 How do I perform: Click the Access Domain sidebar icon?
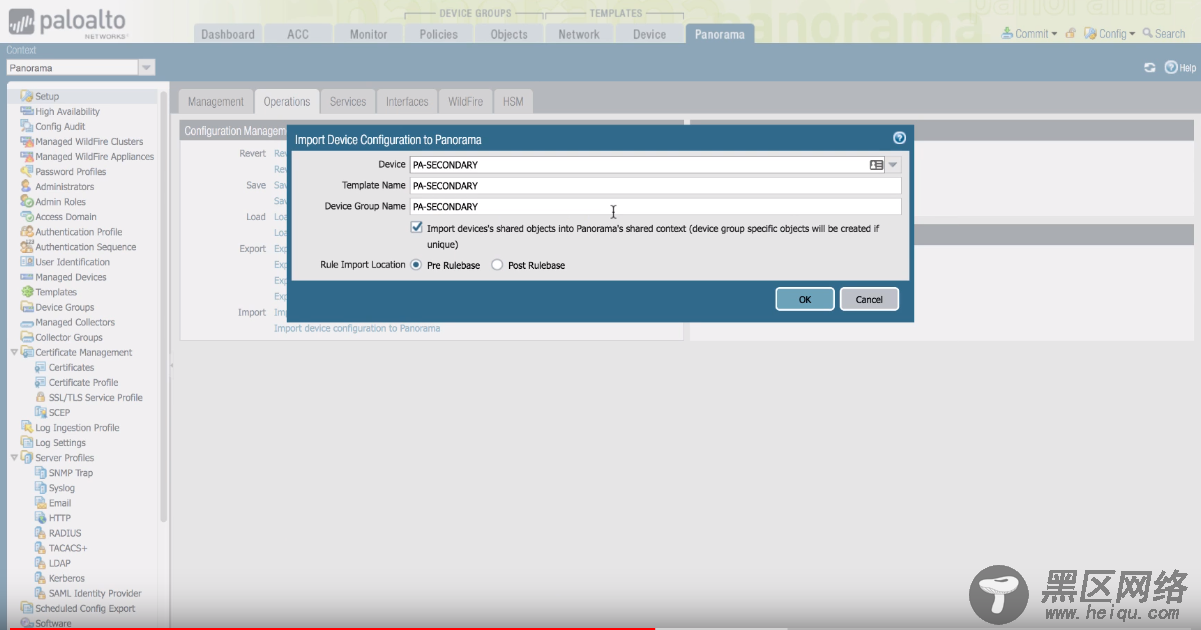pos(27,216)
